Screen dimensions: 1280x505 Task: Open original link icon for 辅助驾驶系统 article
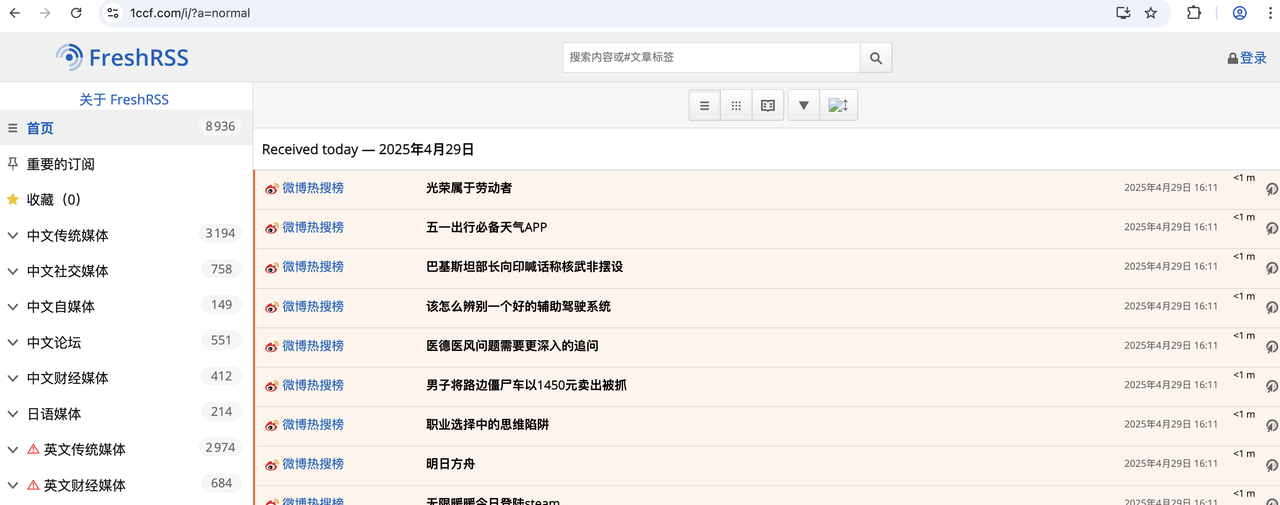tap(1272, 307)
